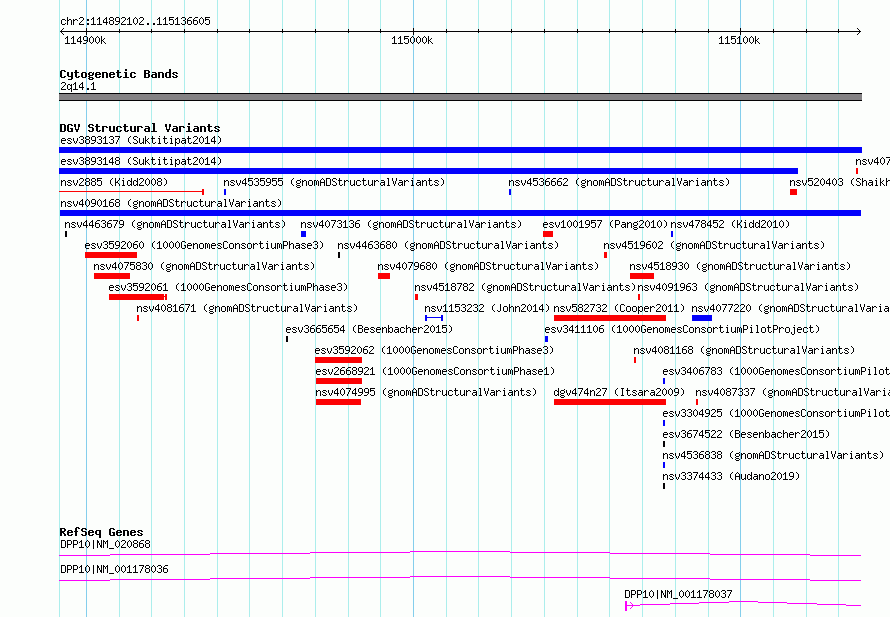The width and height of the screenshot is (890, 617).
Task: Click esv2668921 1000Genomes Phase1 label
Action: click(435, 371)
